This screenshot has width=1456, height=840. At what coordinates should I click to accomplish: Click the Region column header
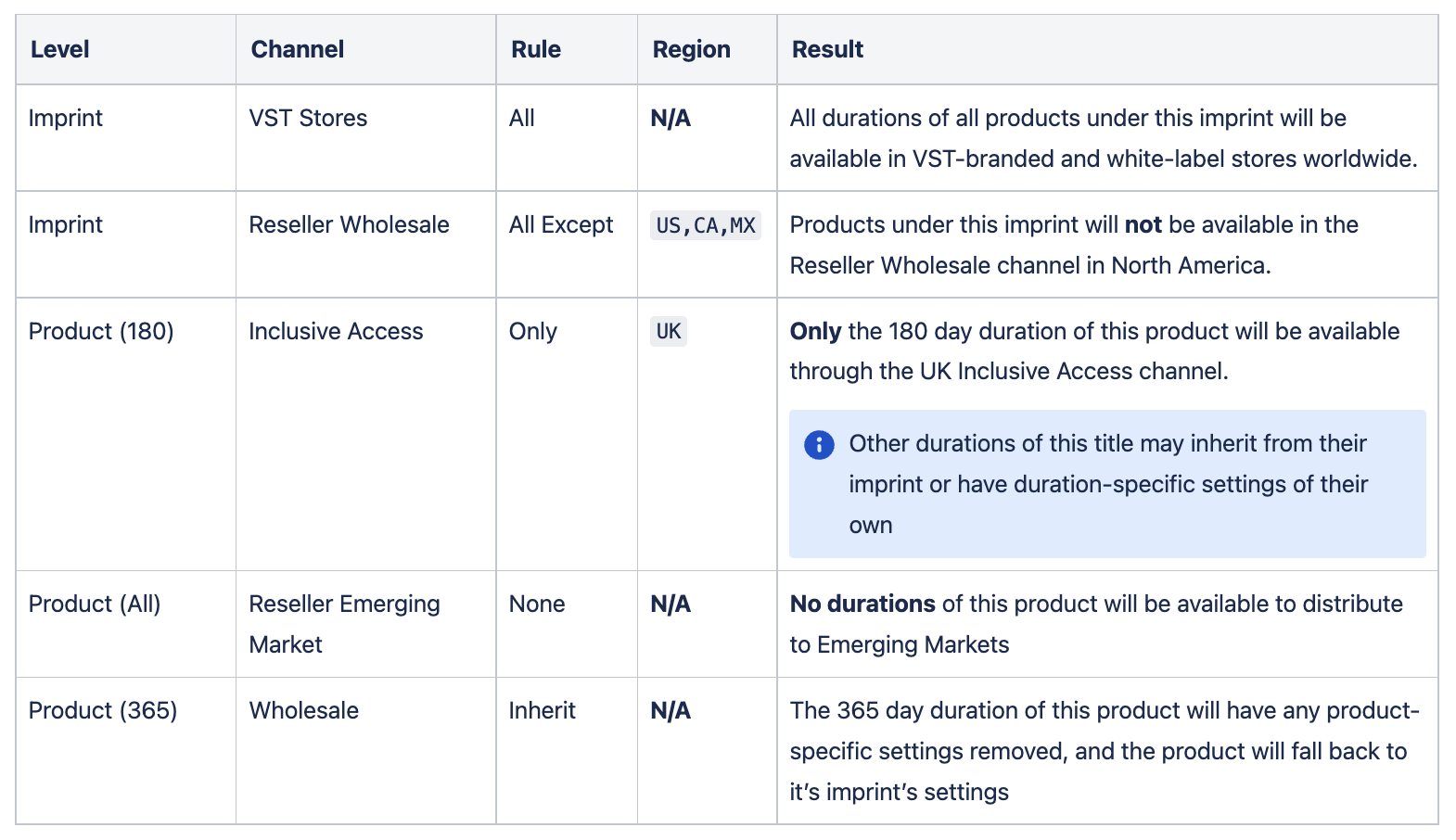click(x=707, y=50)
